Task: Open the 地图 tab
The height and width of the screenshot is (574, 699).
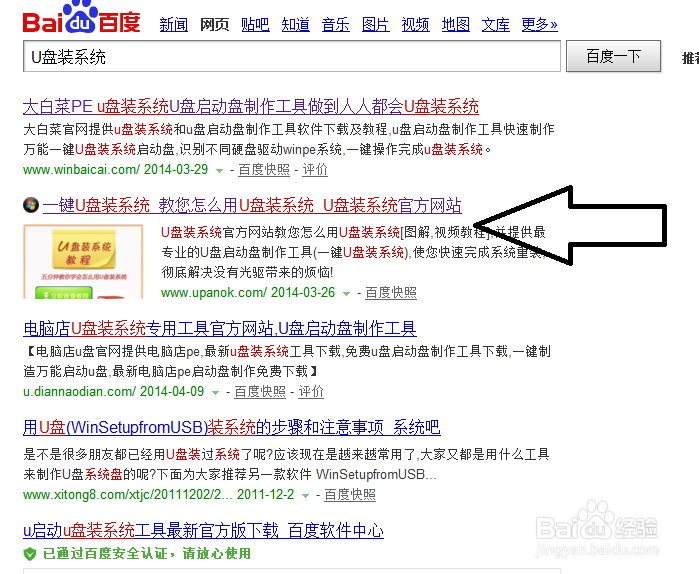Action: pos(456,25)
